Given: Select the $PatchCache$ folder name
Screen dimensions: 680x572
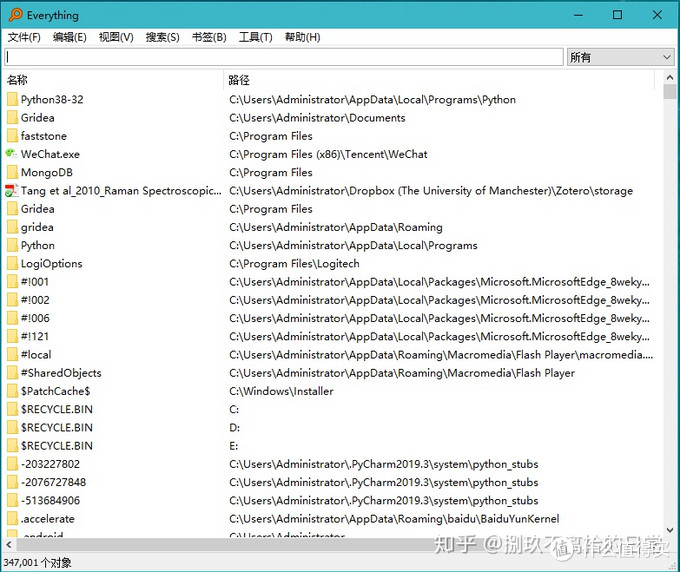Looking at the screenshot, I should pyautogui.click(x=56, y=391).
